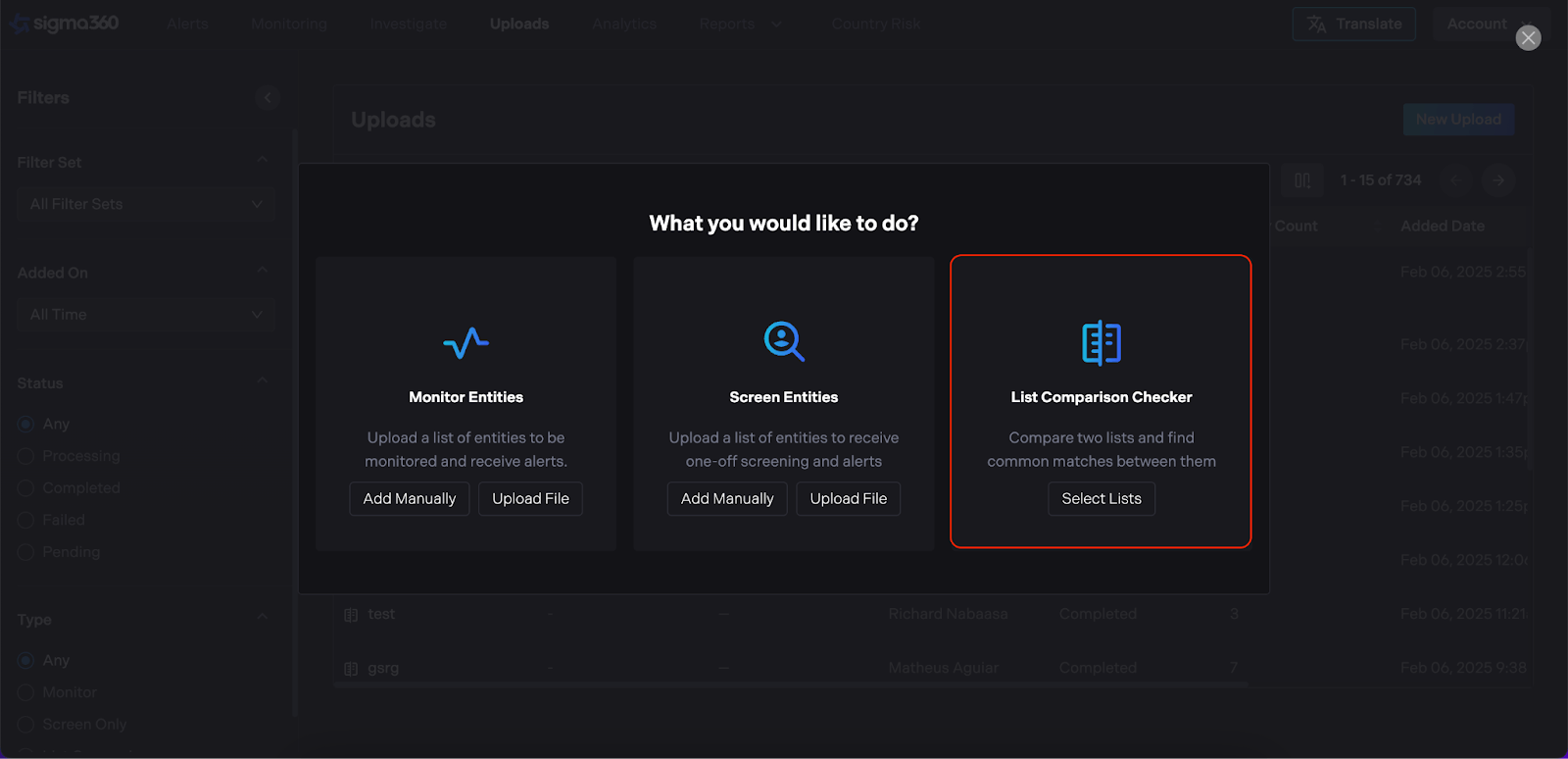
Task: Click the Translate language icon
Action: 1317,25
